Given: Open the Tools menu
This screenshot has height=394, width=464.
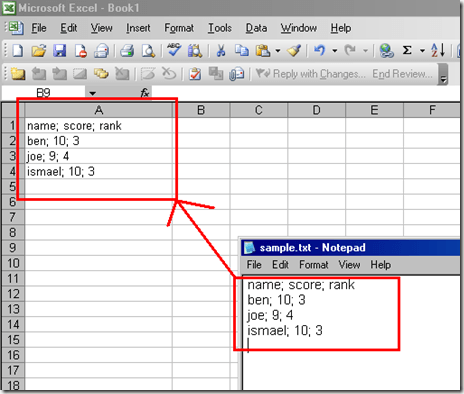Looking at the screenshot, I should point(220,28).
